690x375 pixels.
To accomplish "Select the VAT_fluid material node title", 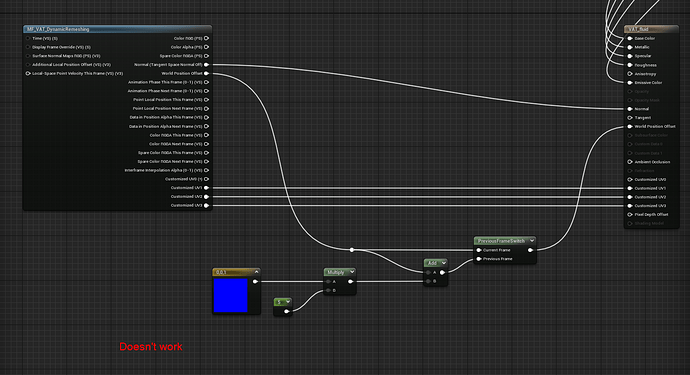I will [639, 29].
